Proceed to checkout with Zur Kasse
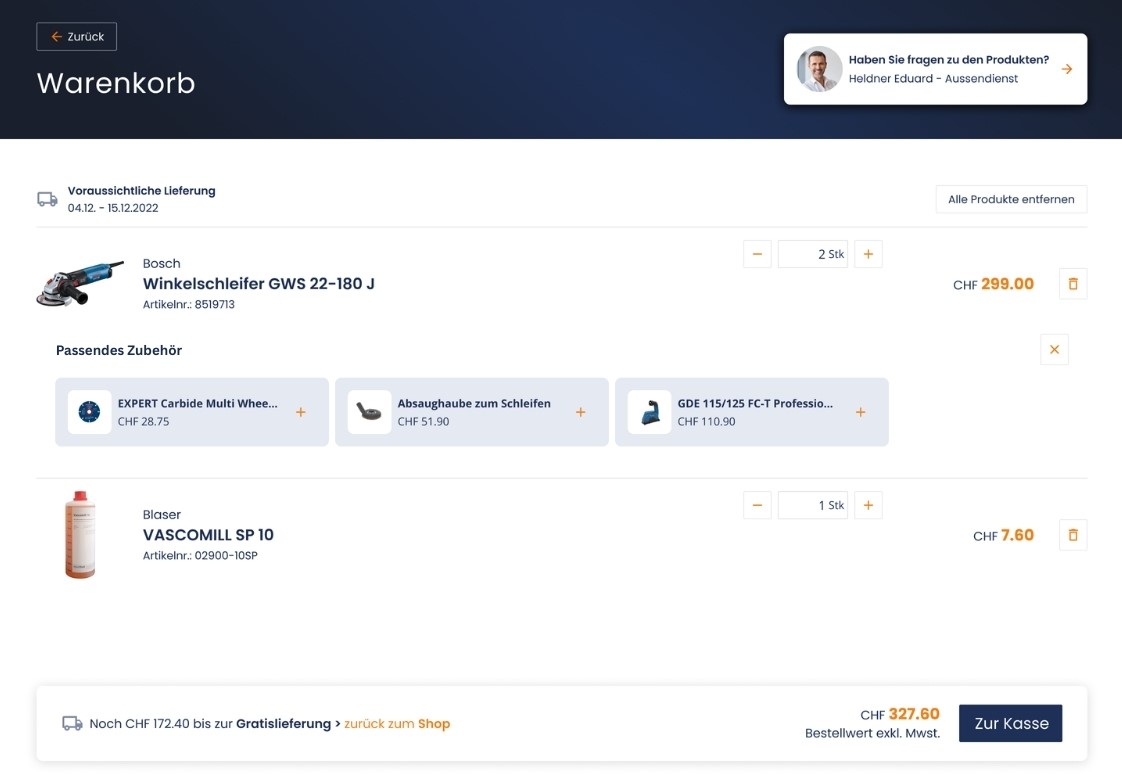Viewport: 1122px width, 774px height. point(1010,723)
